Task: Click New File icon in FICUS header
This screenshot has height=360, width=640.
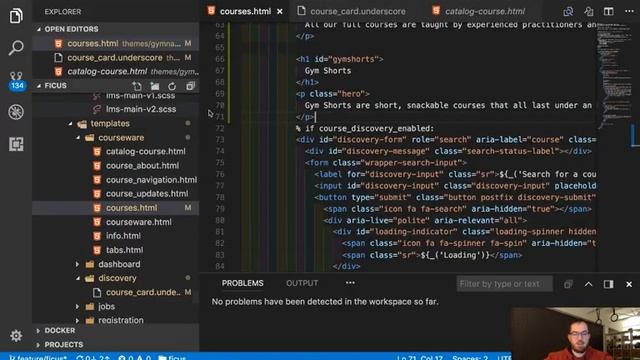Action: 137,86
